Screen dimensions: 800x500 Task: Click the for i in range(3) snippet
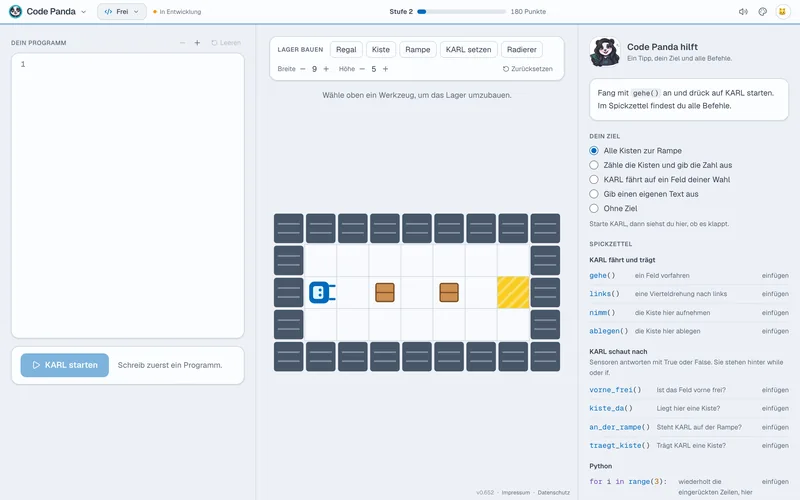tap(628, 482)
